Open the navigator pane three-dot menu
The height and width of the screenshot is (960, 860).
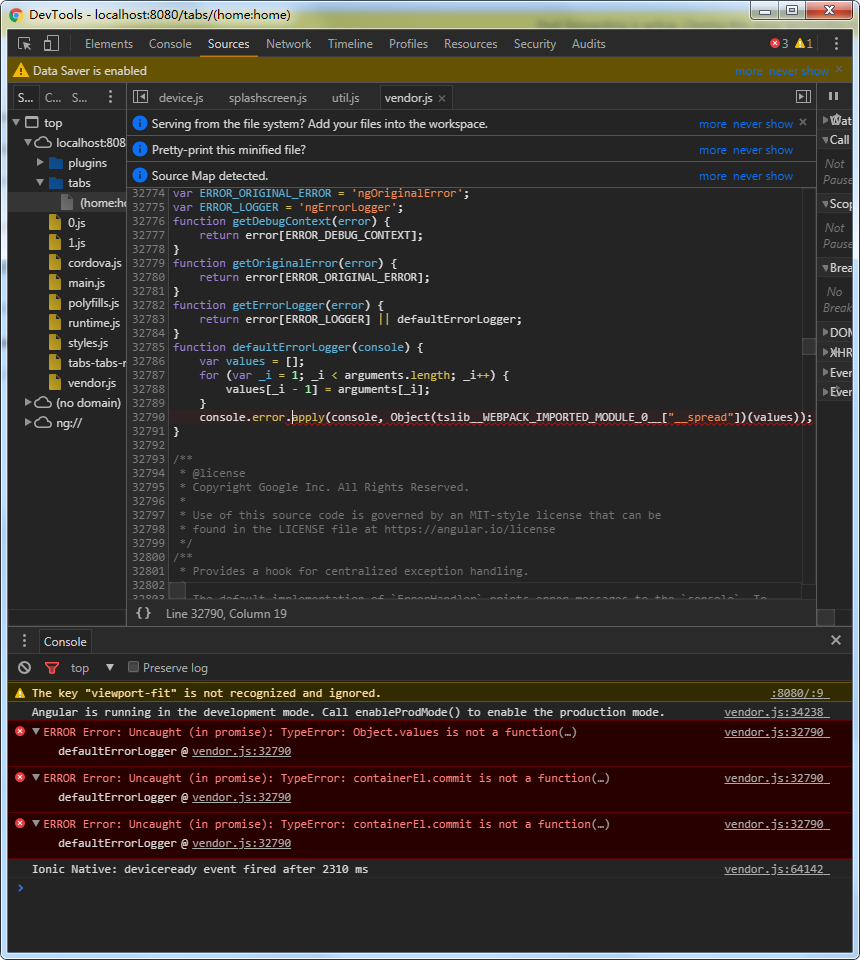[110, 97]
